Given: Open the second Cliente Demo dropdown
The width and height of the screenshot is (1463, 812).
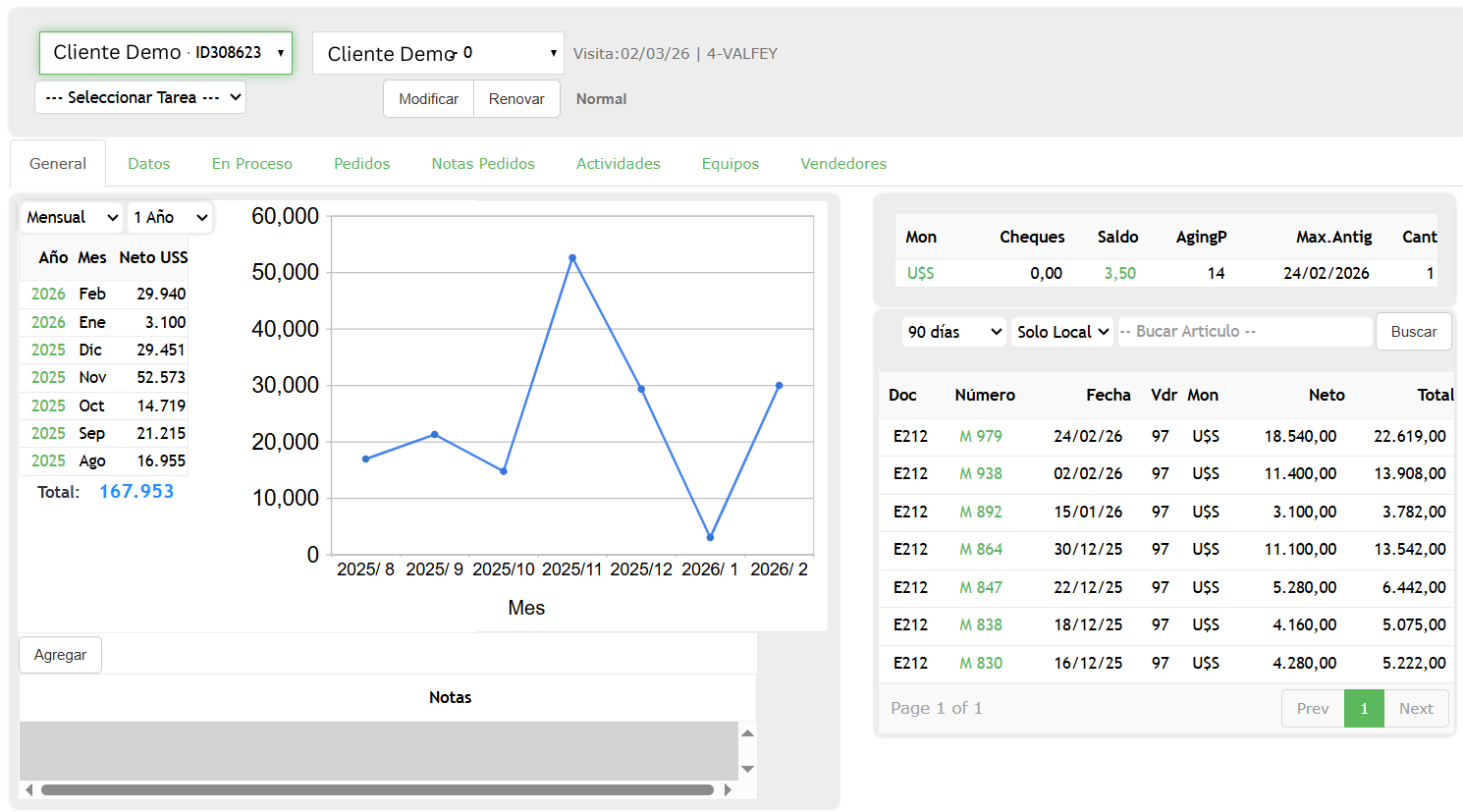Looking at the screenshot, I should [x=437, y=53].
